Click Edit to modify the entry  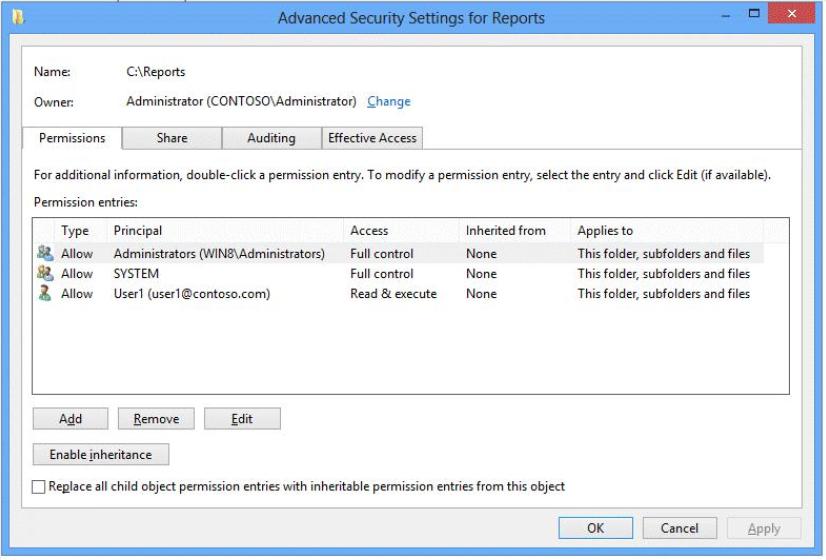click(x=242, y=419)
